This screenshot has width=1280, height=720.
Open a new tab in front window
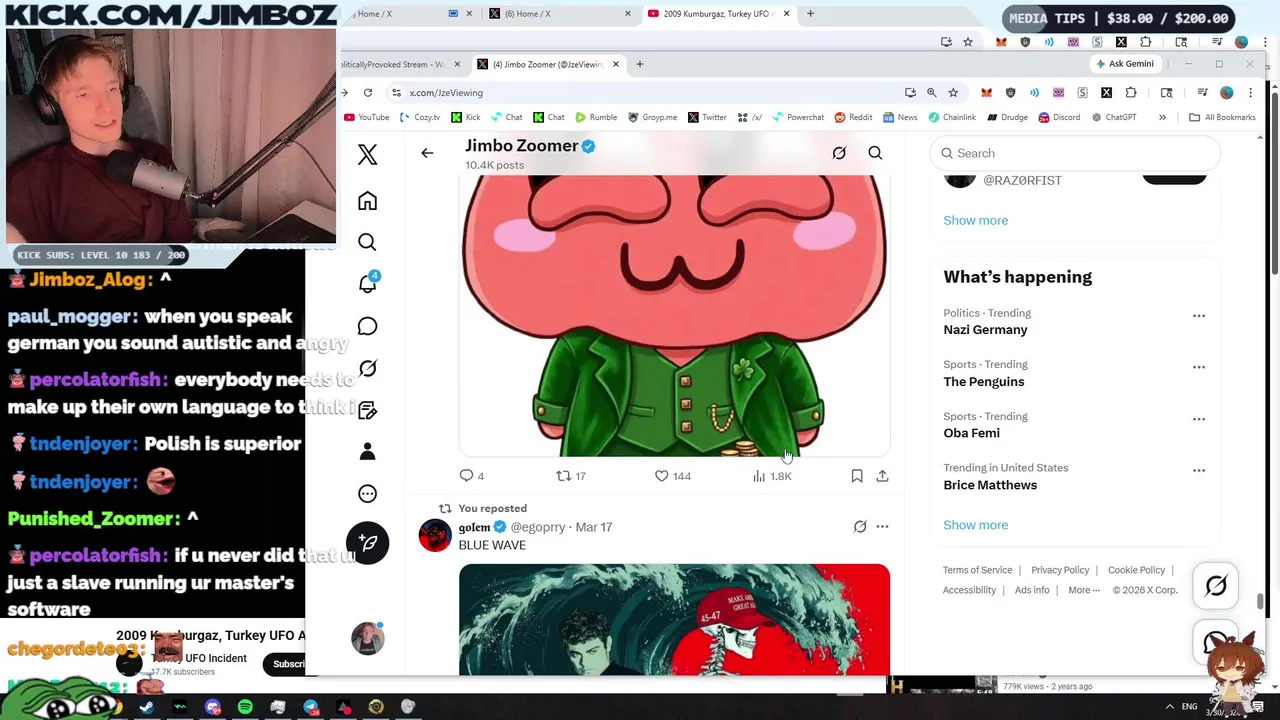coord(639,64)
